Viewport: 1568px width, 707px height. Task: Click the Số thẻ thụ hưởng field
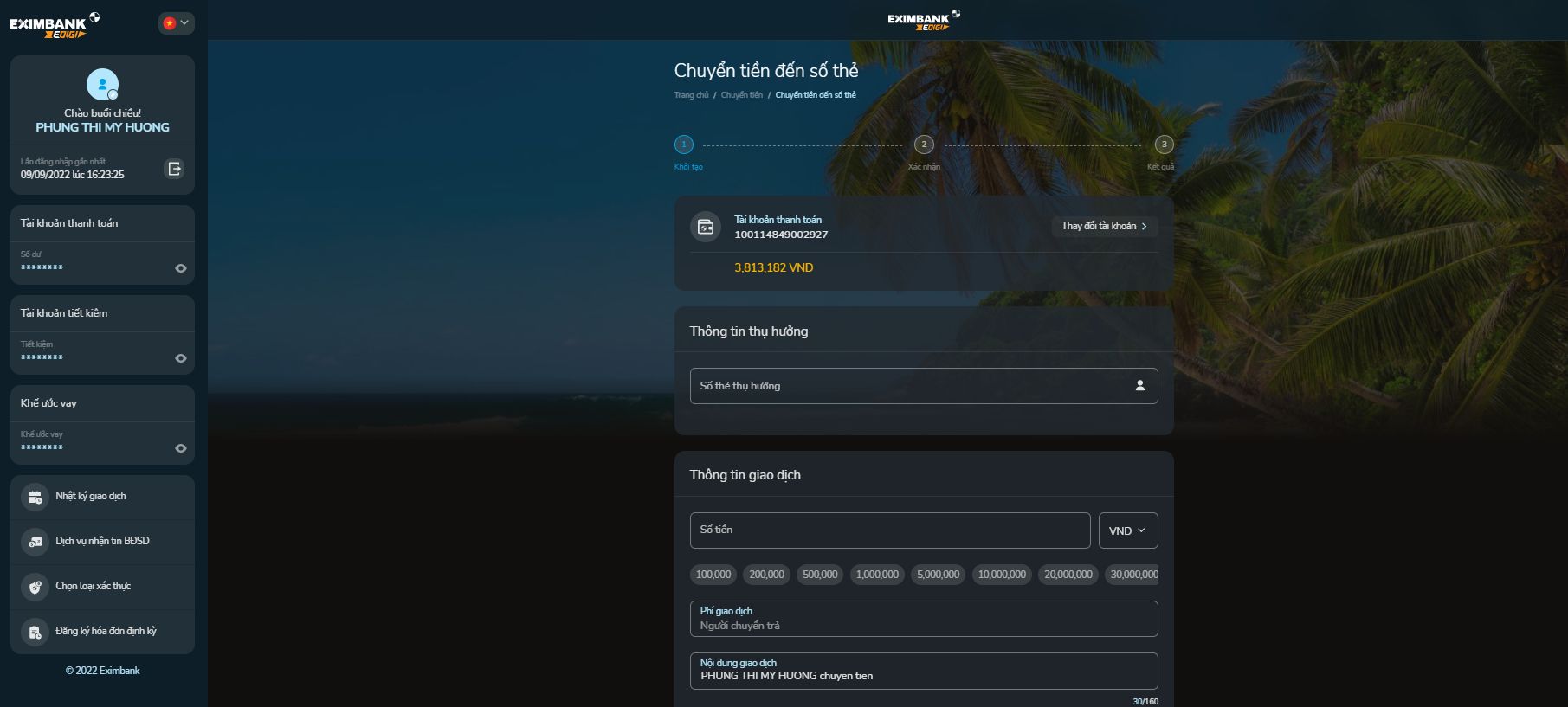click(909, 386)
